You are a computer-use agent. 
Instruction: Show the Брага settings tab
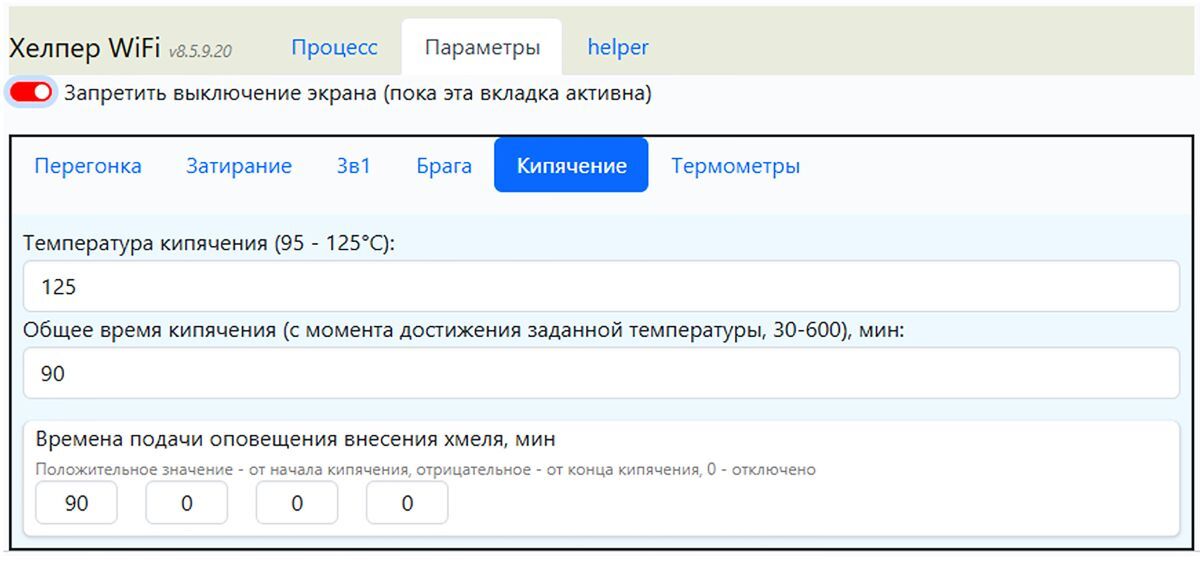tap(444, 166)
